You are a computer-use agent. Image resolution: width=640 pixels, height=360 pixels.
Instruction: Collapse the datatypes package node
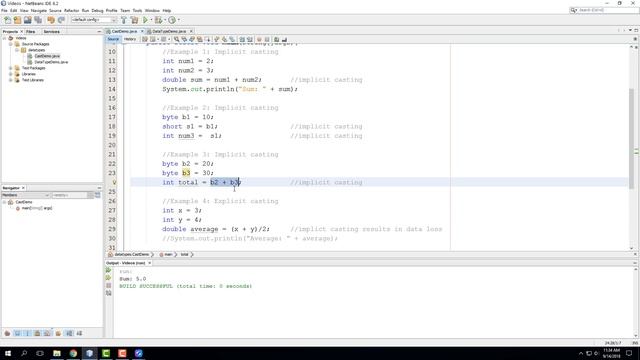coord(17,50)
